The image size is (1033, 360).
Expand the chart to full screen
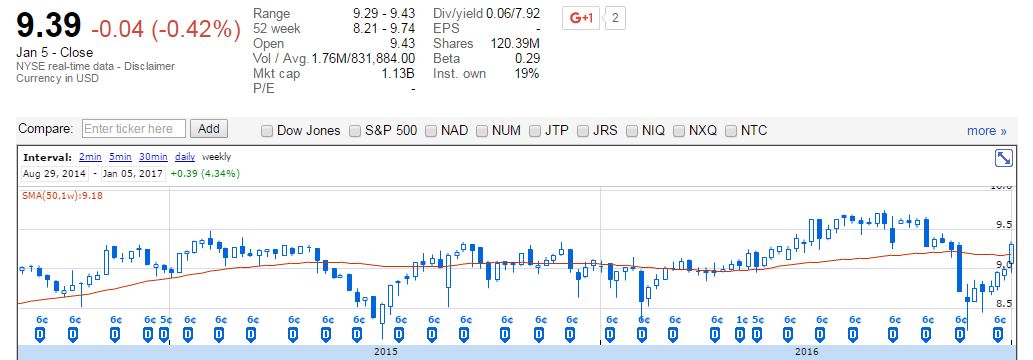tap(1003, 158)
